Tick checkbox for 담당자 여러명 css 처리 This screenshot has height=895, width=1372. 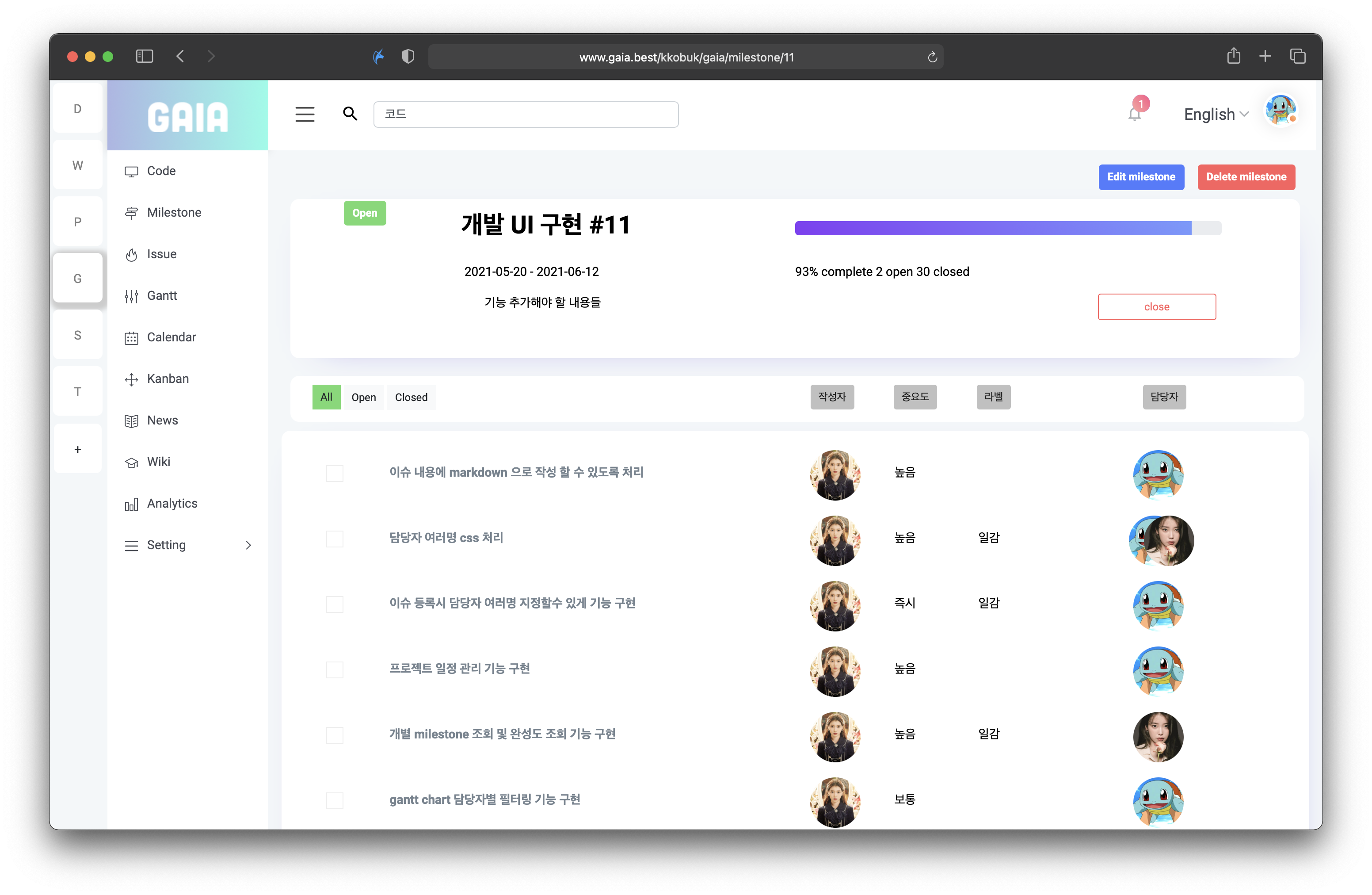pyautogui.click(x=334, y=539)
